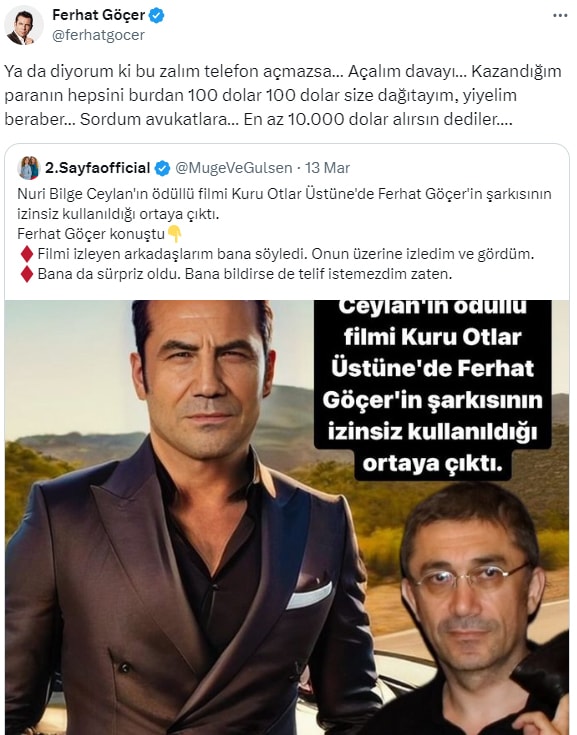
Task: Click the first red diamond bullet
Action: click(x=27, y=254)
